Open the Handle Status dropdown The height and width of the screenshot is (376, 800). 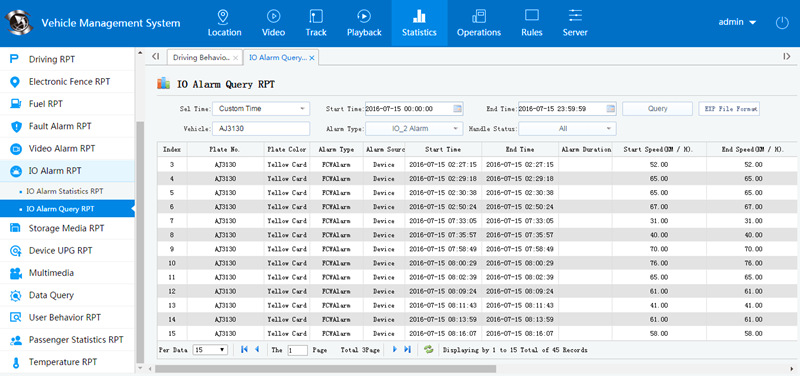click(567, 129)
